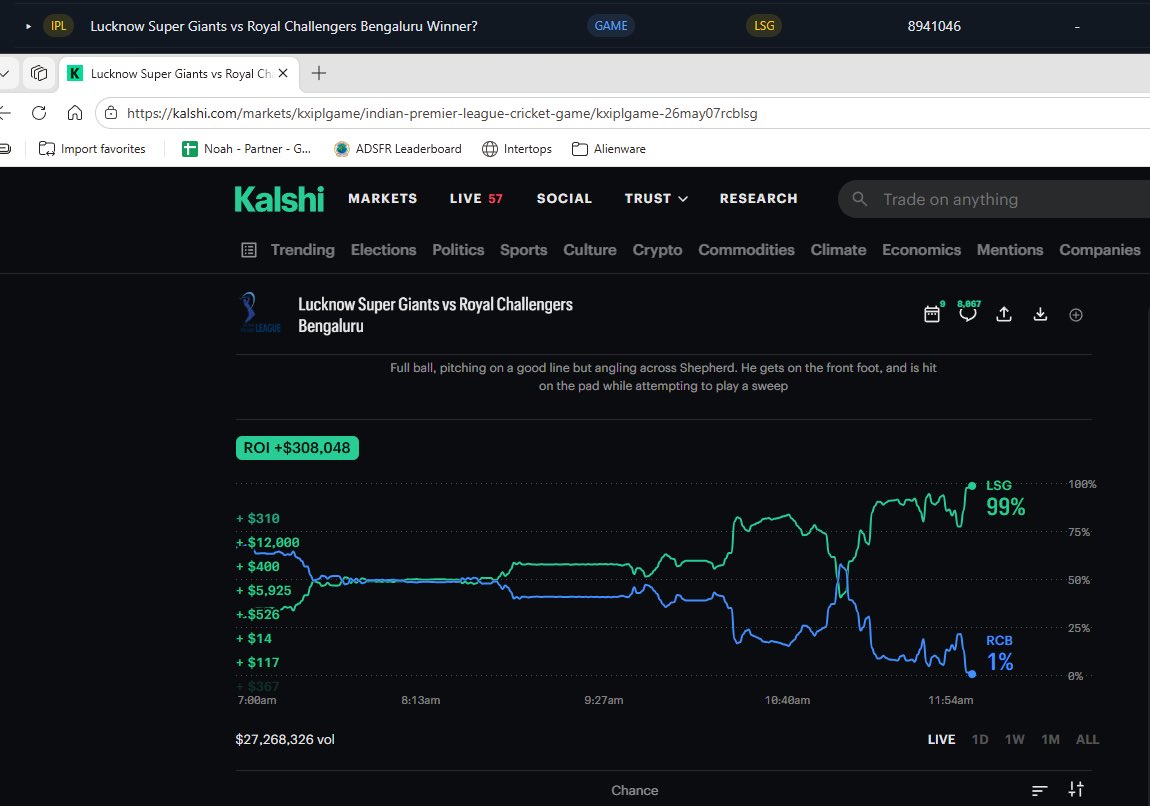Select the Culture category
Viewport: 1150px width, 806px height.
(590, 250)
